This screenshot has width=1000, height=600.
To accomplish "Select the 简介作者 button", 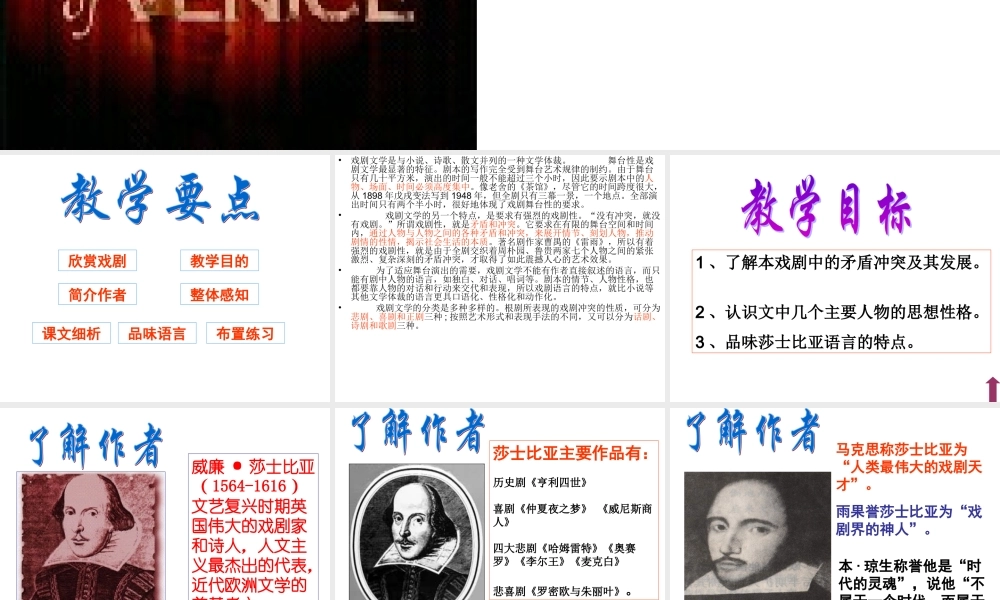I will [97, 294].
